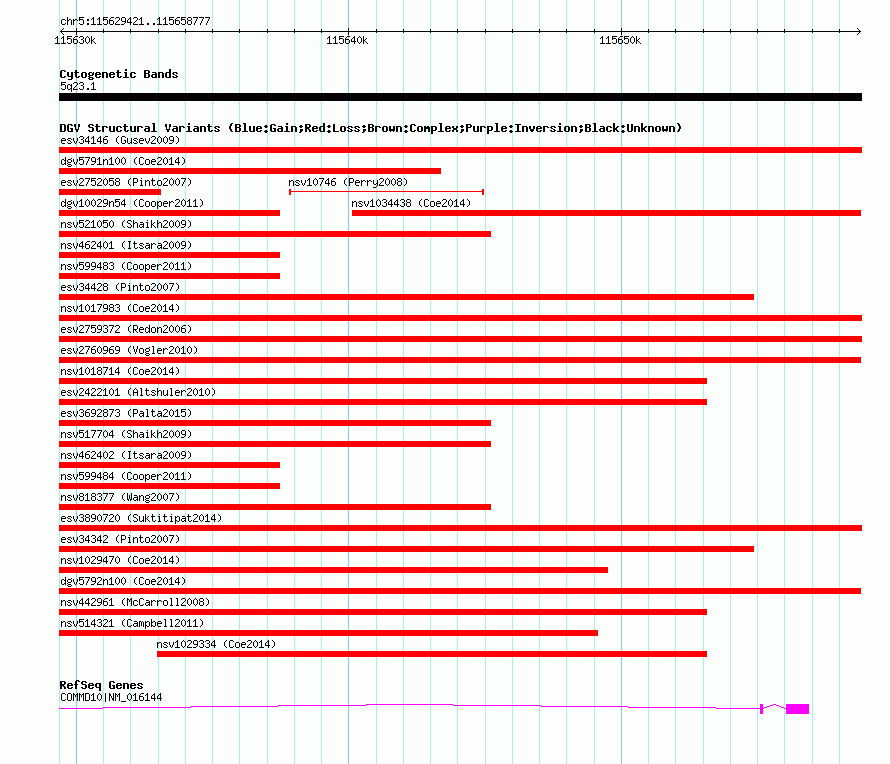Click the COMMD10 magenta exon block
Screen dimensions: 890x764
[797, 708]
